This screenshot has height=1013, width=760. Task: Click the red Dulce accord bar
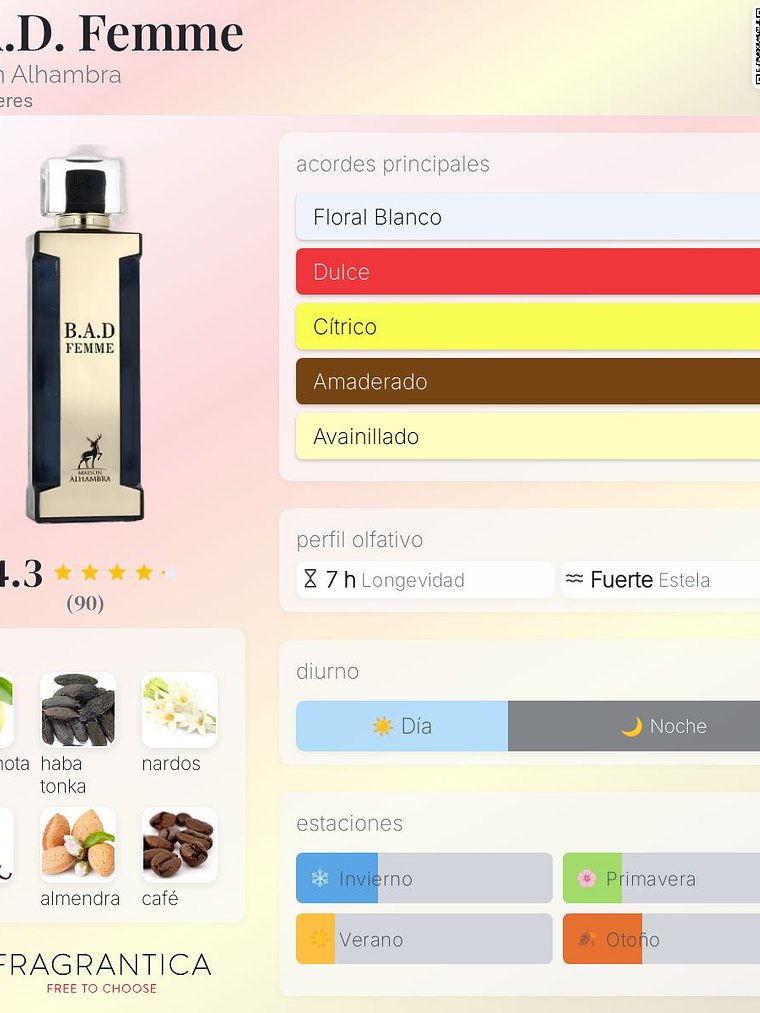click(x=528, y=272)
